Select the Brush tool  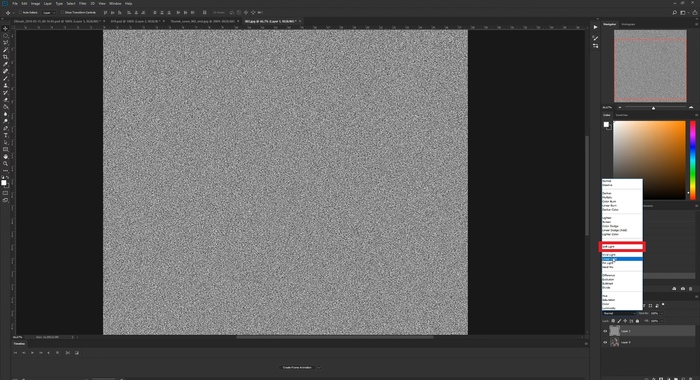click(x=5, y=79)
